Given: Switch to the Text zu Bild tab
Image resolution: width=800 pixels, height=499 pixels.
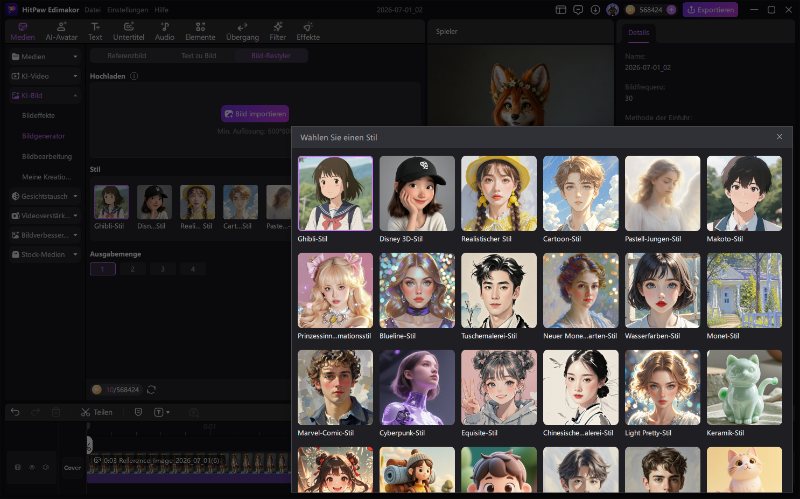Looking at the screenshot, I should 199,56.
